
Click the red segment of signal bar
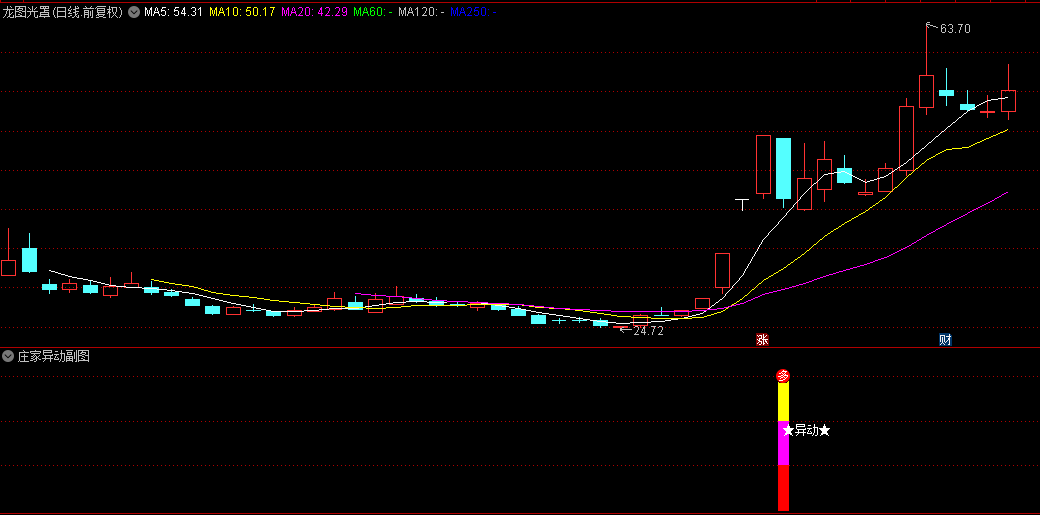tap(783, 488)
